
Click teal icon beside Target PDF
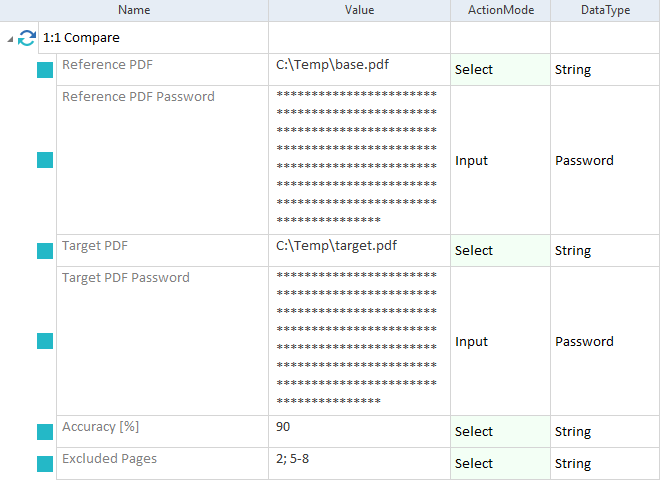(x=45, y=251)
